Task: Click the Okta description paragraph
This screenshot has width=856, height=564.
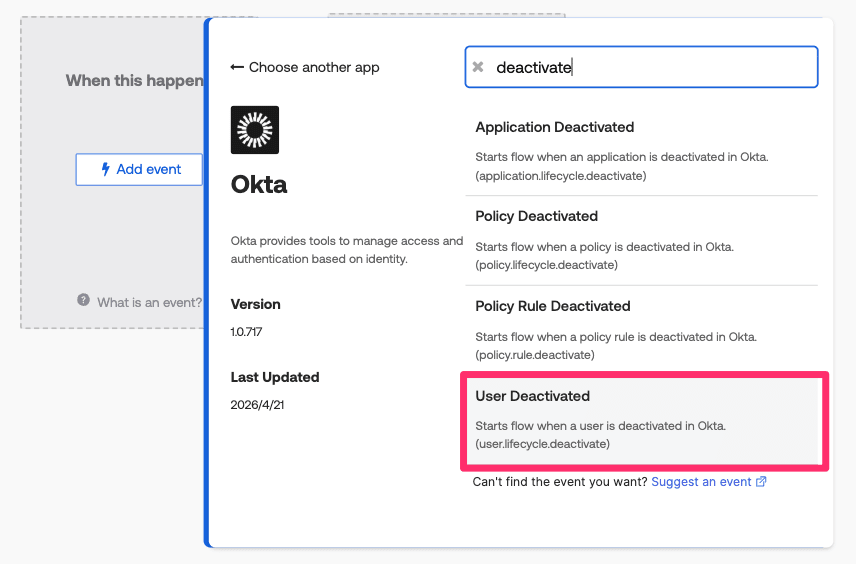Action: tap(346, 250)
